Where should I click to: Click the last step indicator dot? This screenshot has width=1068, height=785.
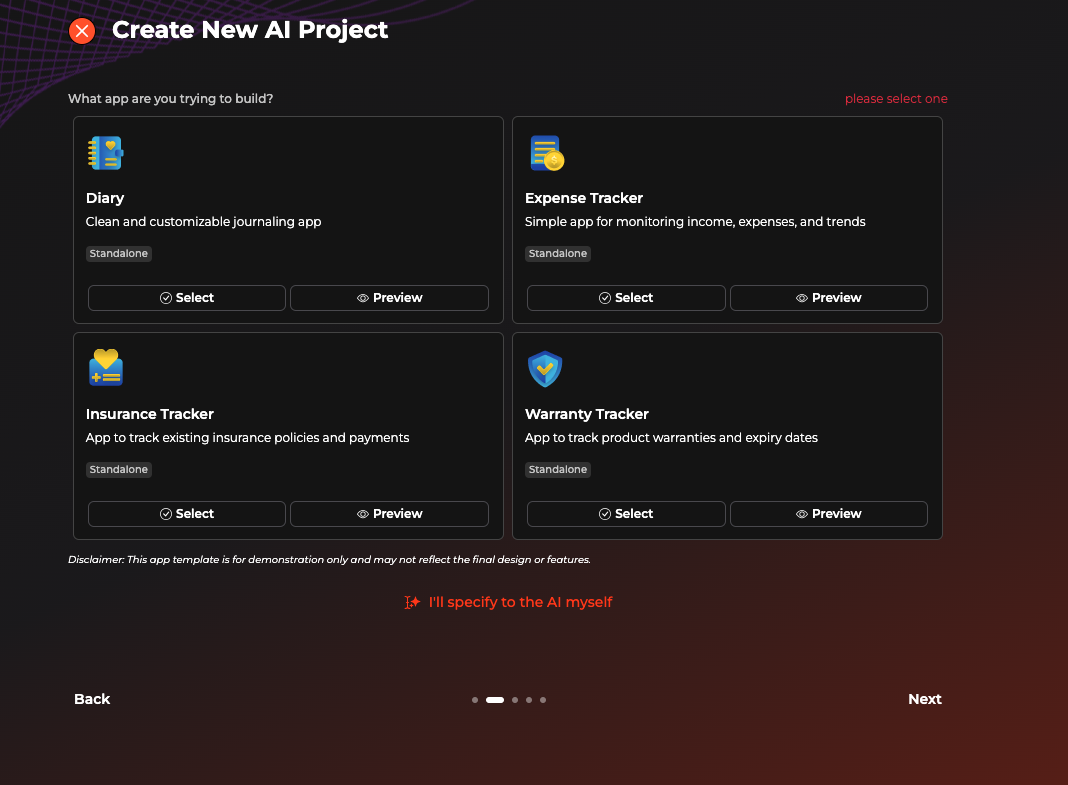click(x=543, y=700)
